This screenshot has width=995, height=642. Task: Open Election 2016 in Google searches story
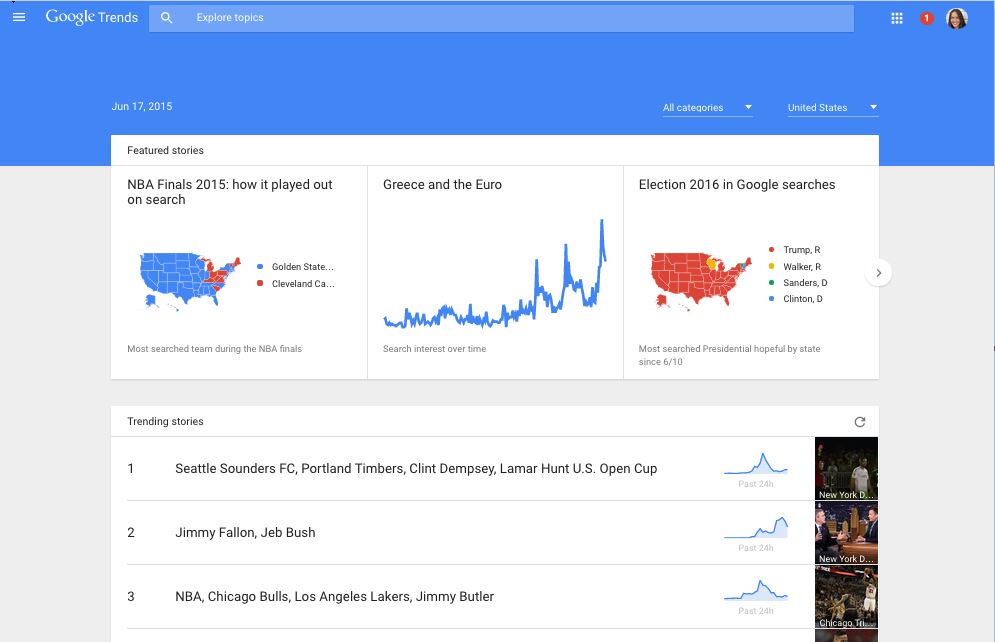click(751, 273)
